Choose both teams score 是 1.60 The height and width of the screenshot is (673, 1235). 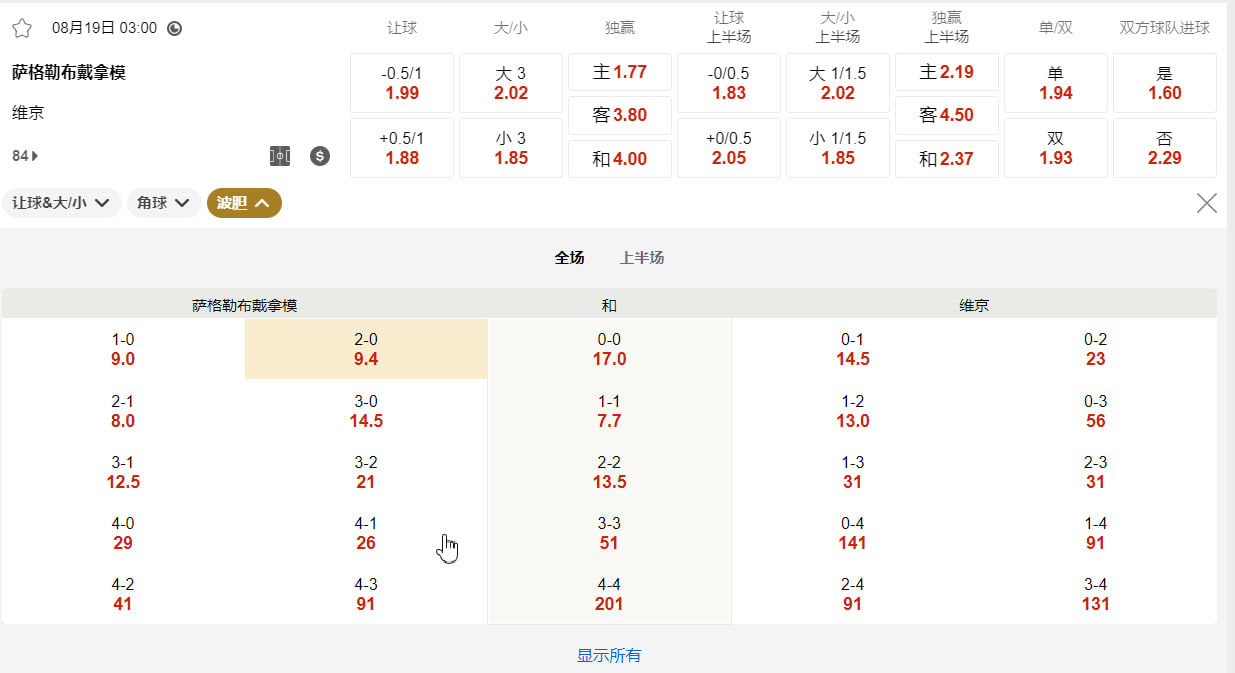coord(1165,83)
